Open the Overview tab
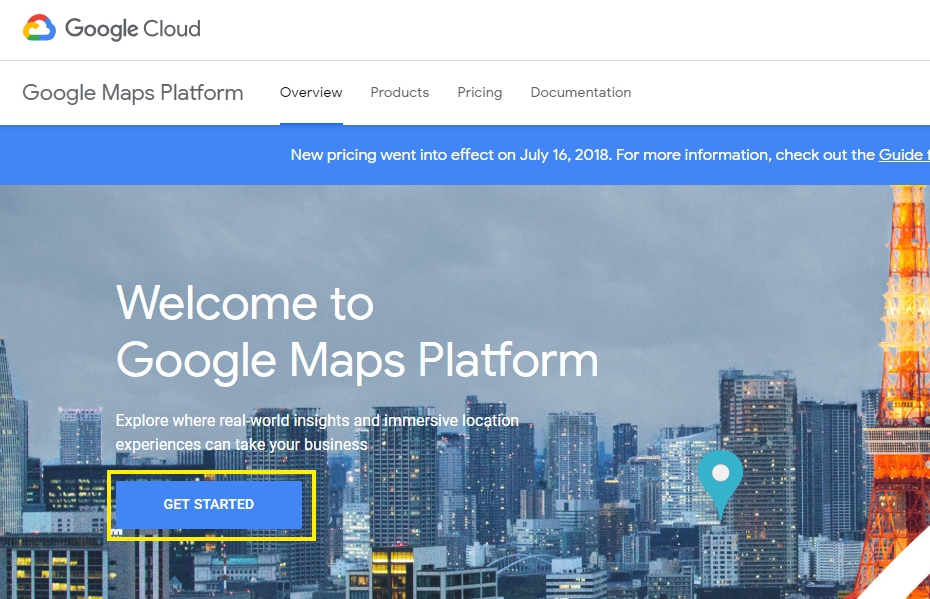 point(311,93)
